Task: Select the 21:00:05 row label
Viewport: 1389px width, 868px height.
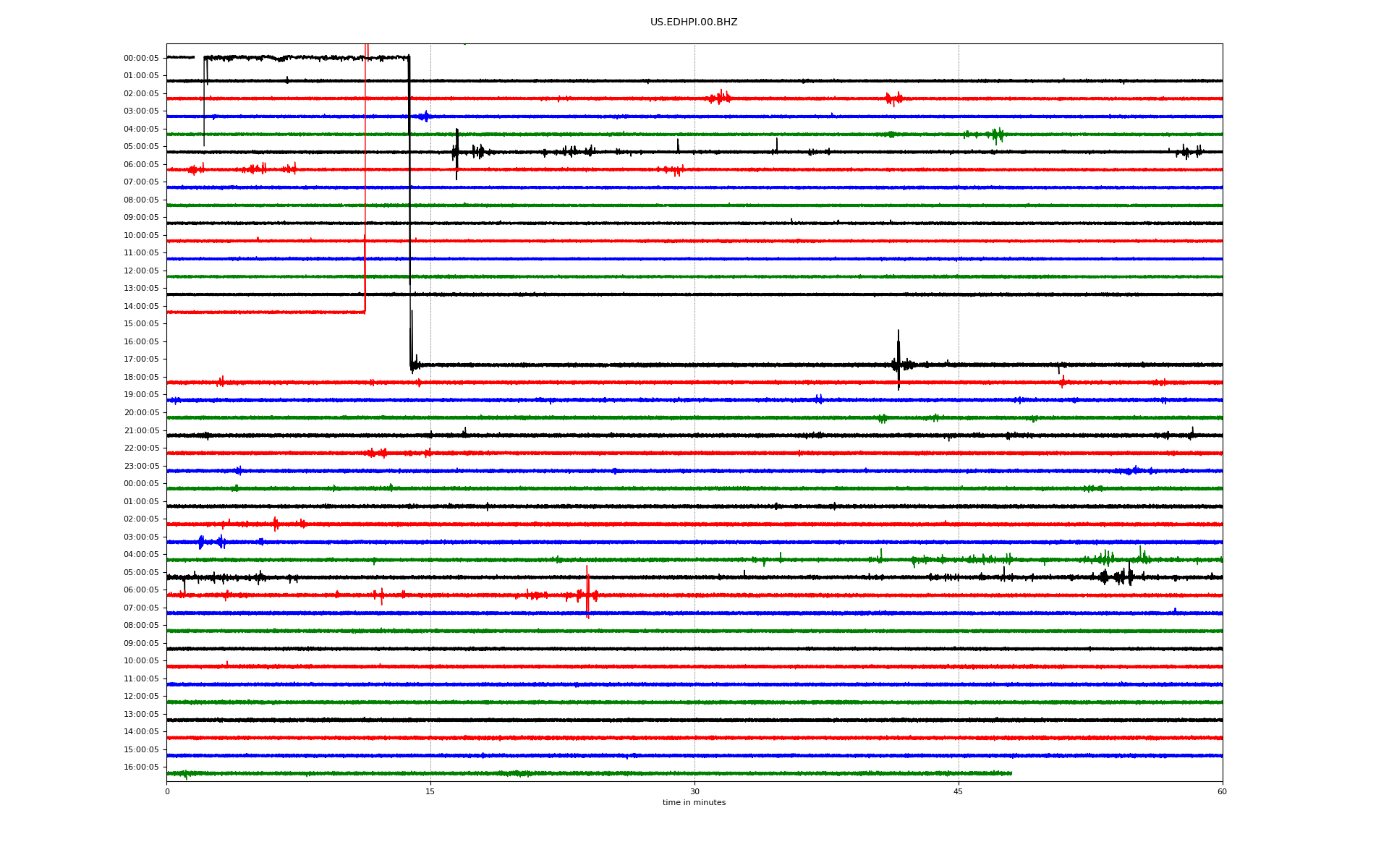Action: pos(141,431)
